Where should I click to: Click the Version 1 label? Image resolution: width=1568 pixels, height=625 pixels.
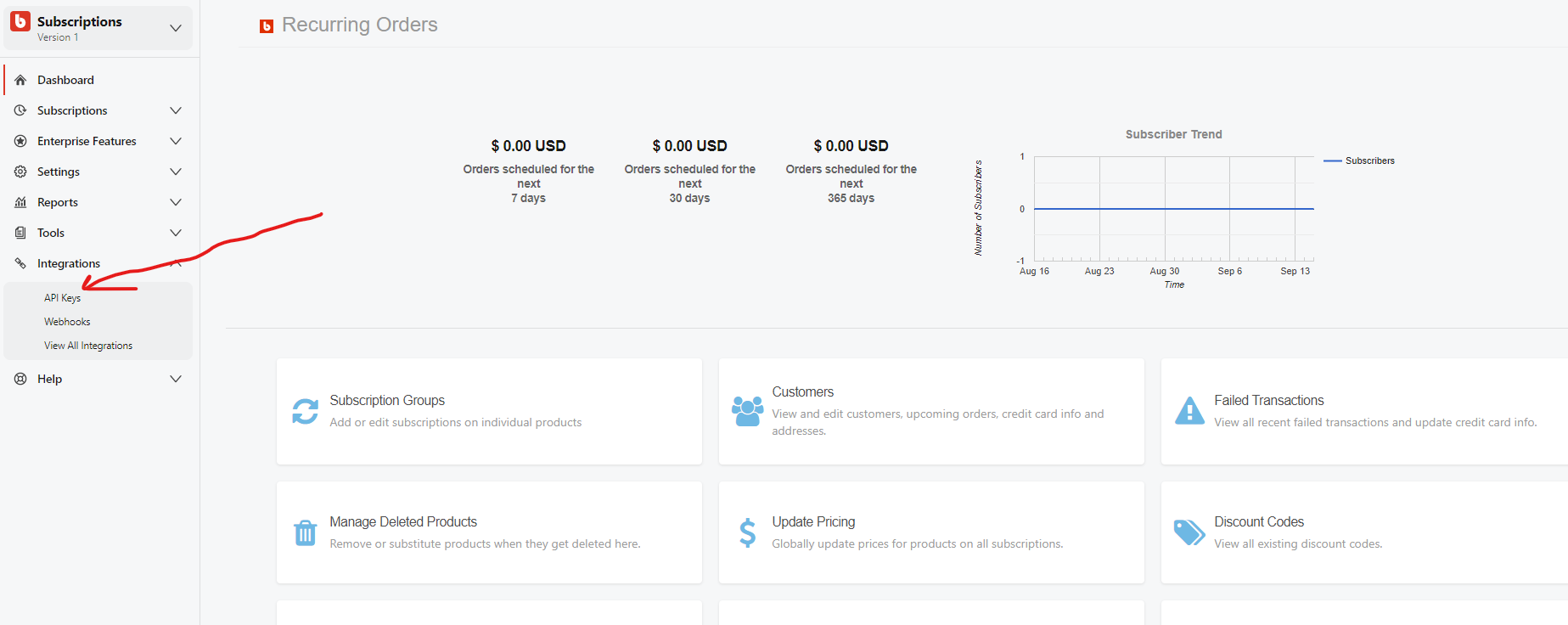click(58, 37)
